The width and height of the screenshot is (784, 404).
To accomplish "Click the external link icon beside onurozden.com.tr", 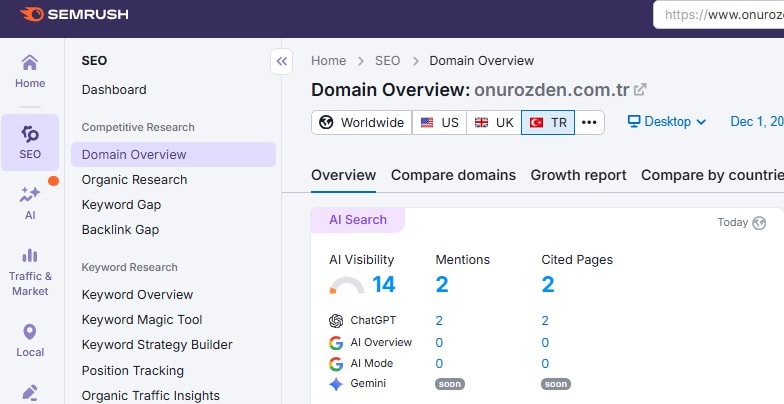I will (640, 89).
